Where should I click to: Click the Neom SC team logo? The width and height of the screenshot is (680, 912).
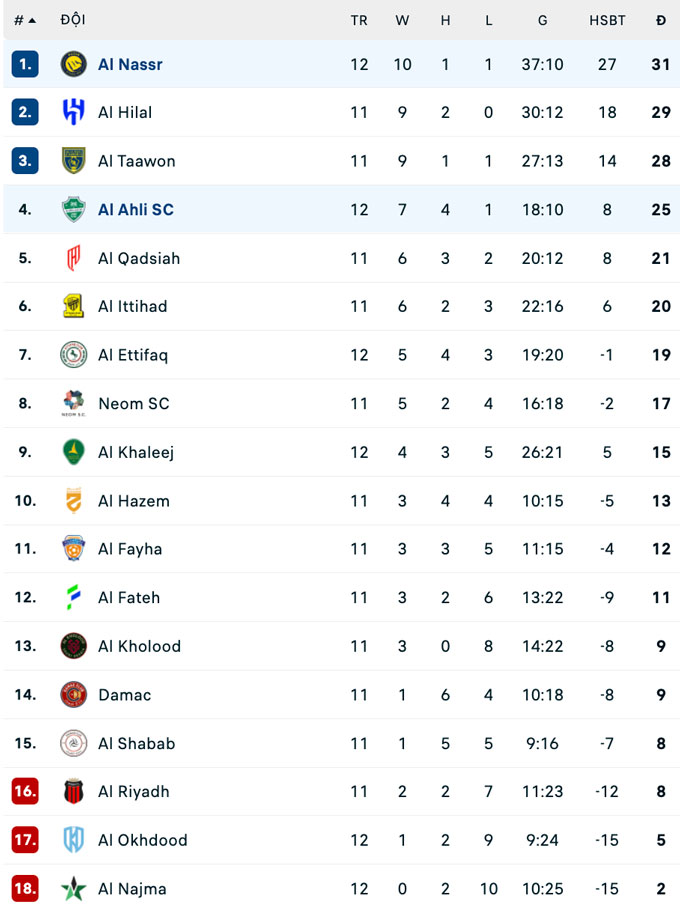[x=73, y=403]
